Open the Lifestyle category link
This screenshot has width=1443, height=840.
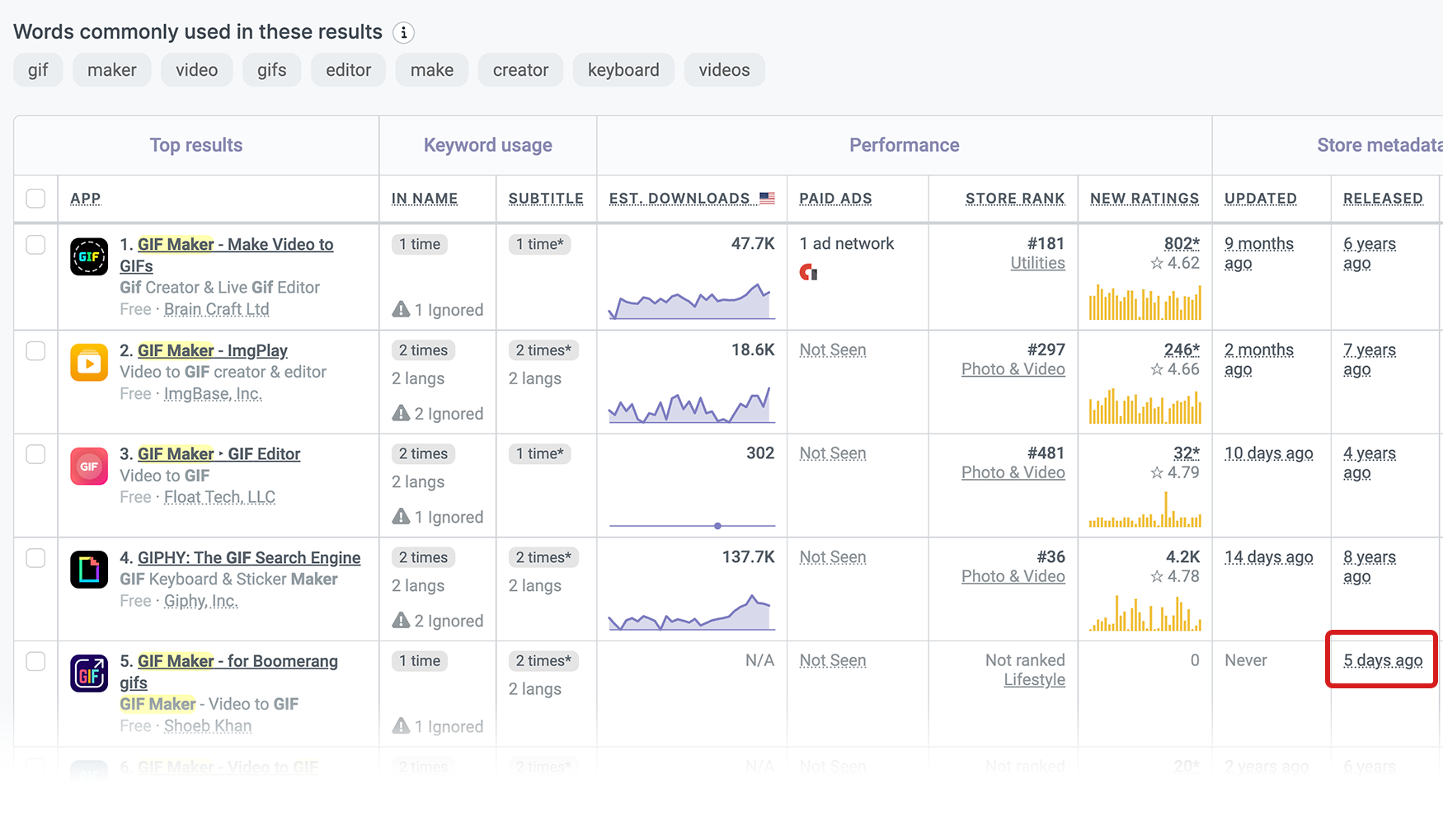1034,679
